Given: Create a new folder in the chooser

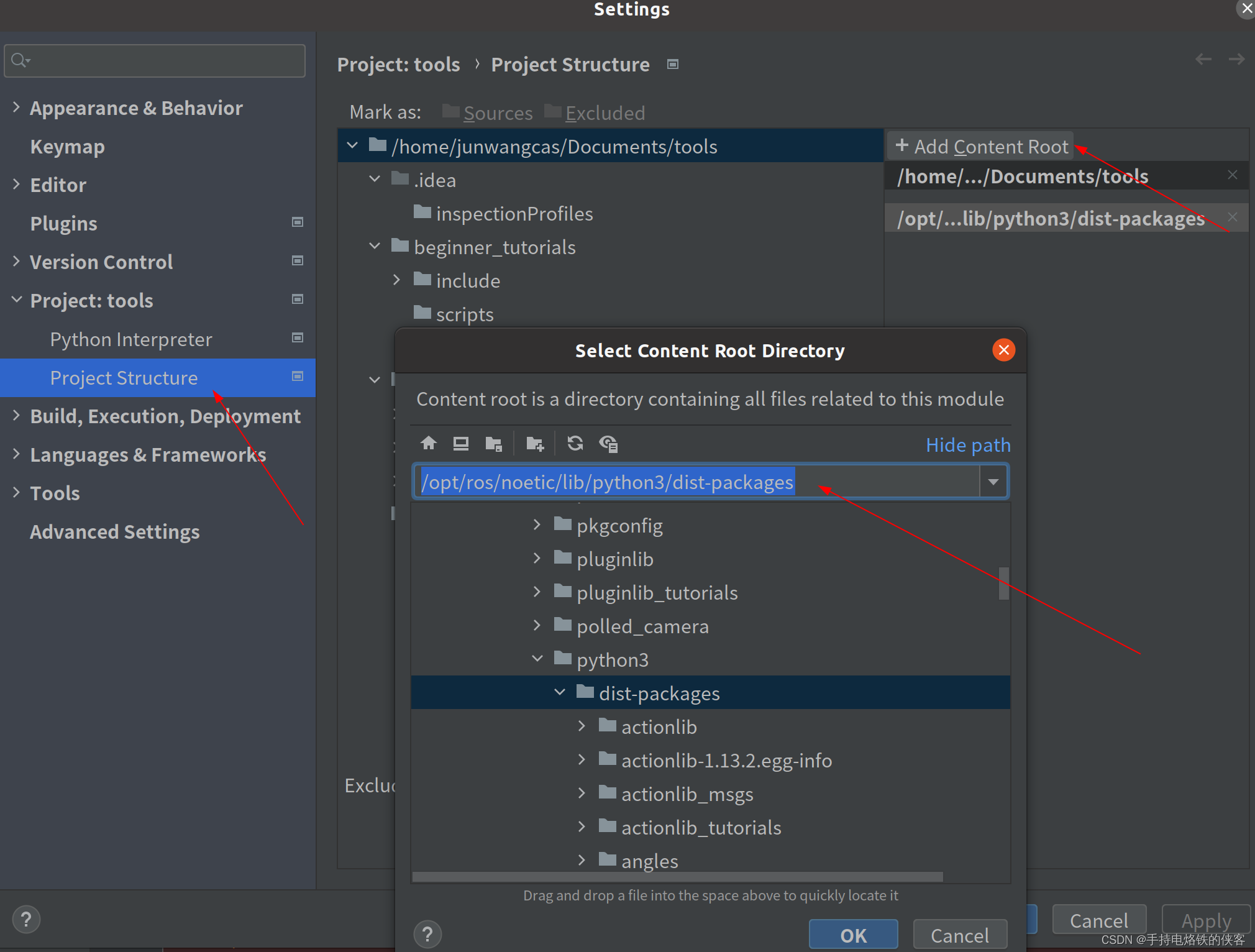Looking at the screenshot, I should (535, 443).
